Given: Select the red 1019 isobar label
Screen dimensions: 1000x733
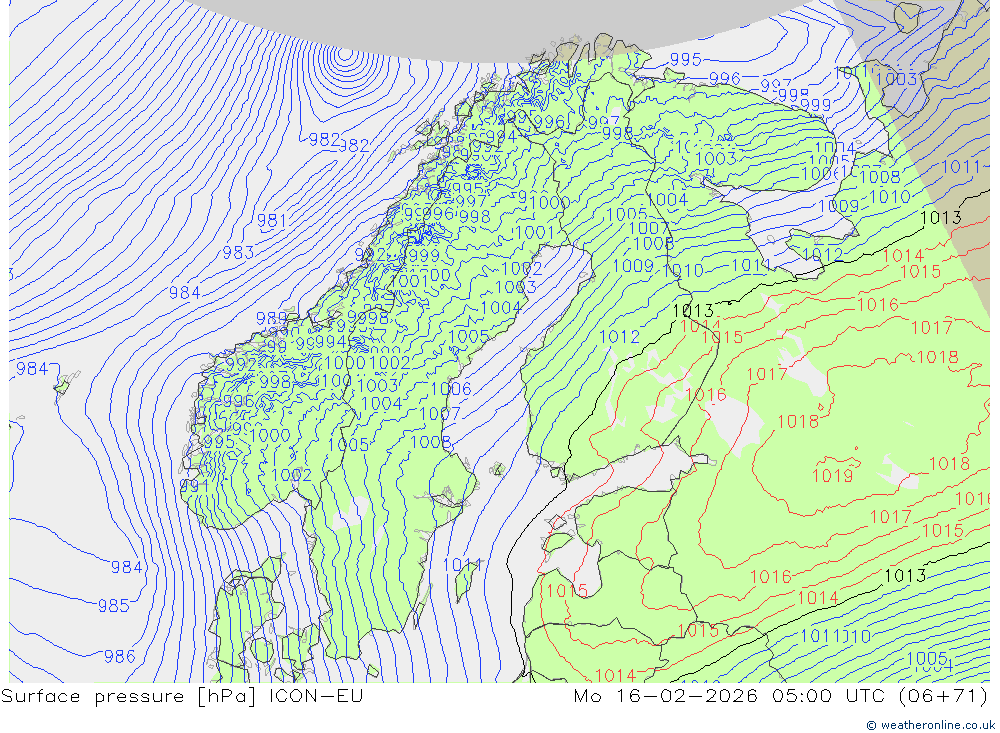Looking at the screenshot, I should (x=832, y=476).
